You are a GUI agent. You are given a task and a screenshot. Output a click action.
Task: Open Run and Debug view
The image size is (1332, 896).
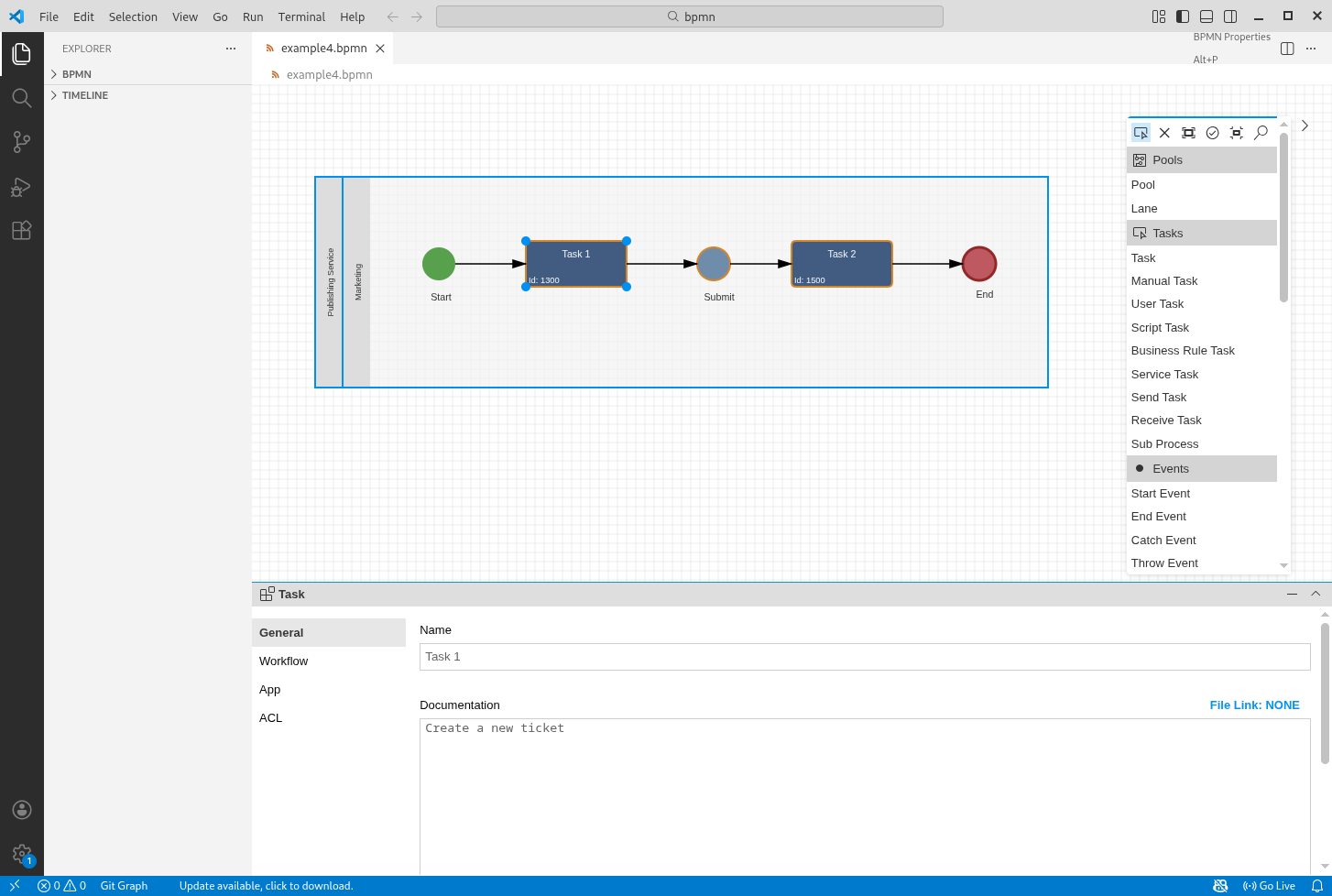(x=21, y=187)
